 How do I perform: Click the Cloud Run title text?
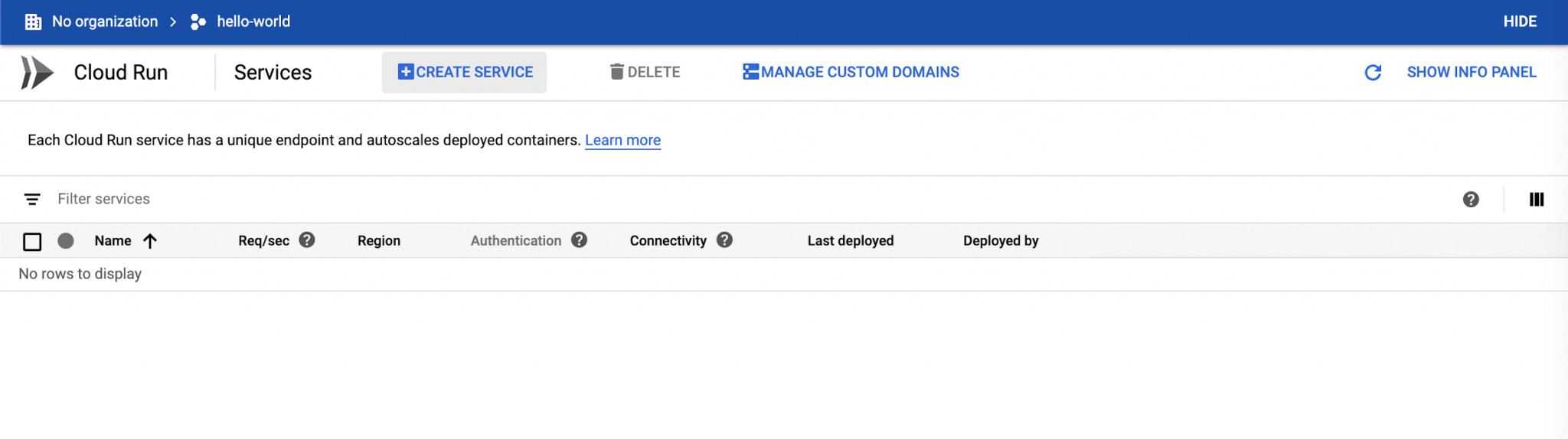coord(121,73)
